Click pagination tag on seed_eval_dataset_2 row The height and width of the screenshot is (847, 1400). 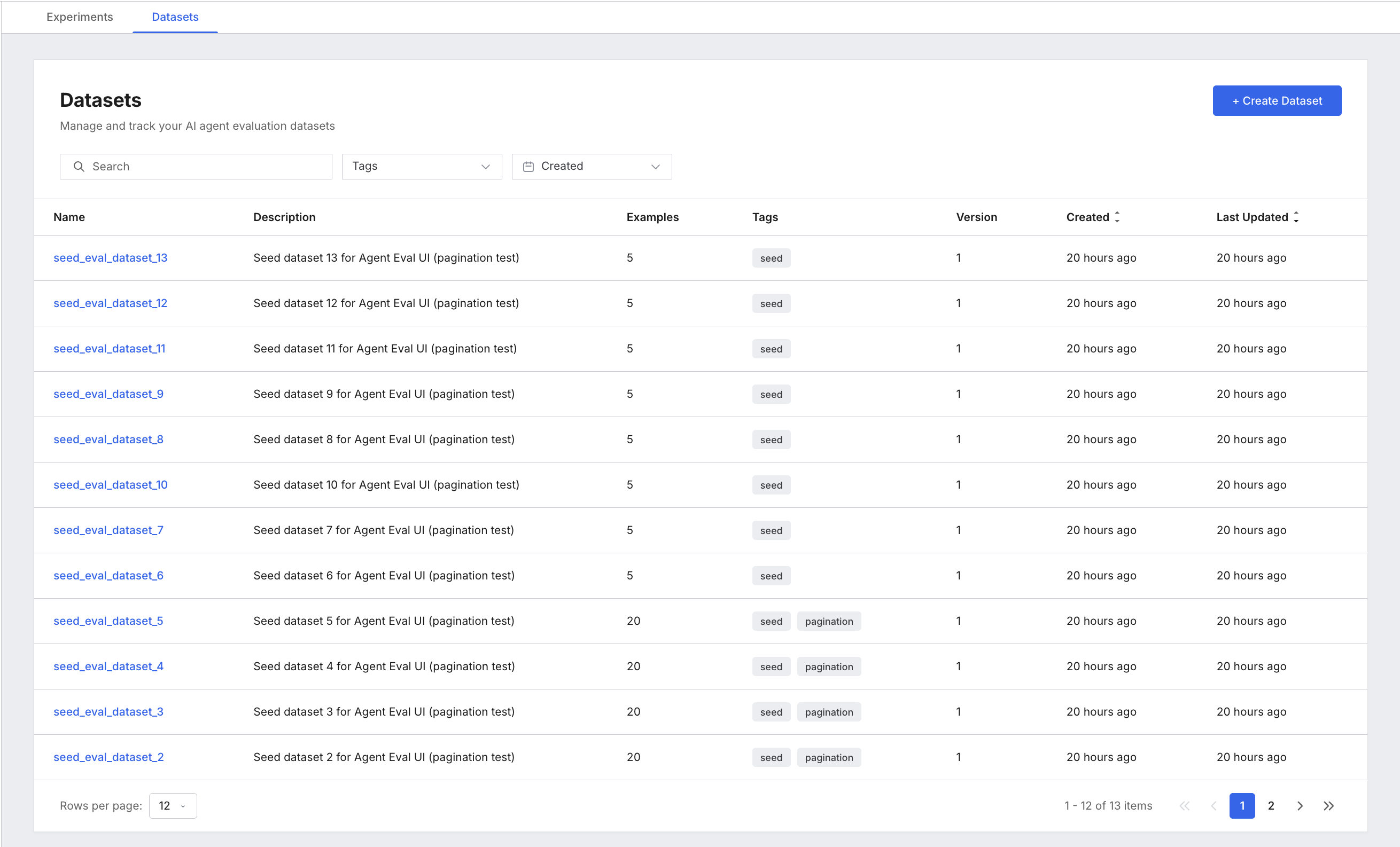pyautogui.click(x=828, y=757)
